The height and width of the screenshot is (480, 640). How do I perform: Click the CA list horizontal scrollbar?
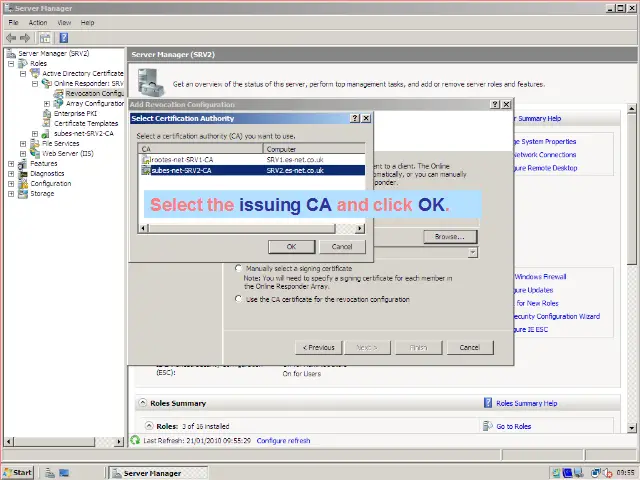(242, 228)
